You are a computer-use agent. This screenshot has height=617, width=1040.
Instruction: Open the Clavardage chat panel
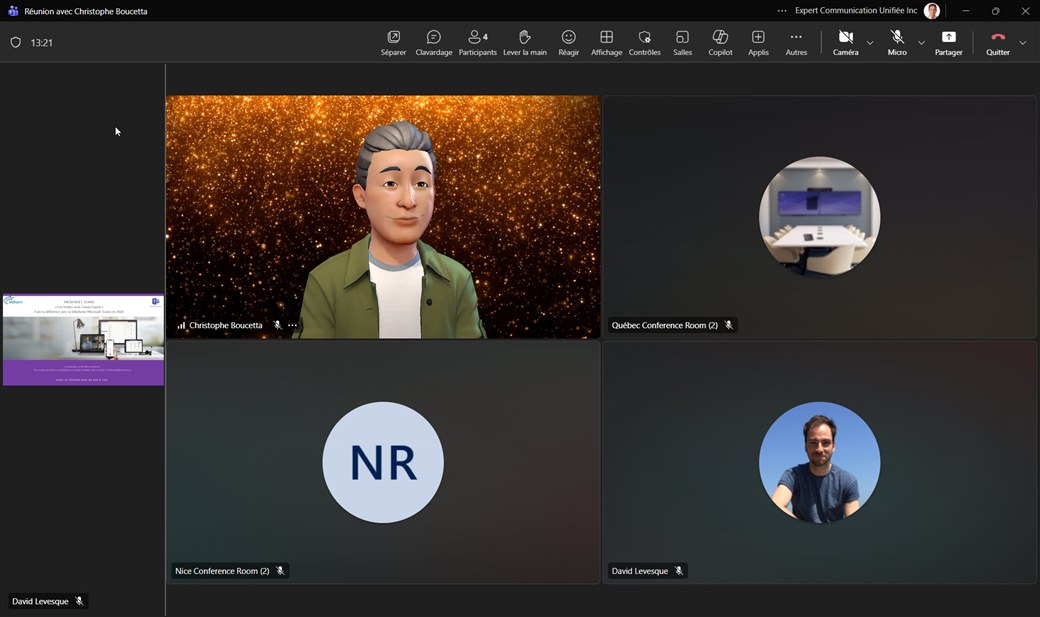click(x=433, y=43)
